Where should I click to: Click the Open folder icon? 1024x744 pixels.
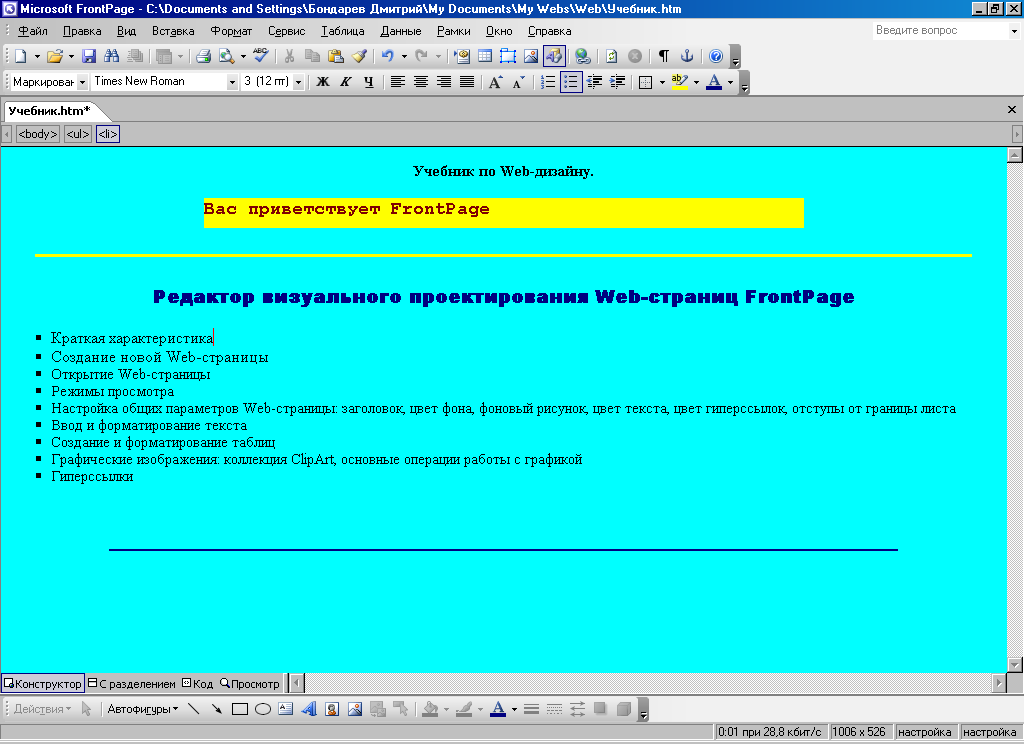pos(55,56)
